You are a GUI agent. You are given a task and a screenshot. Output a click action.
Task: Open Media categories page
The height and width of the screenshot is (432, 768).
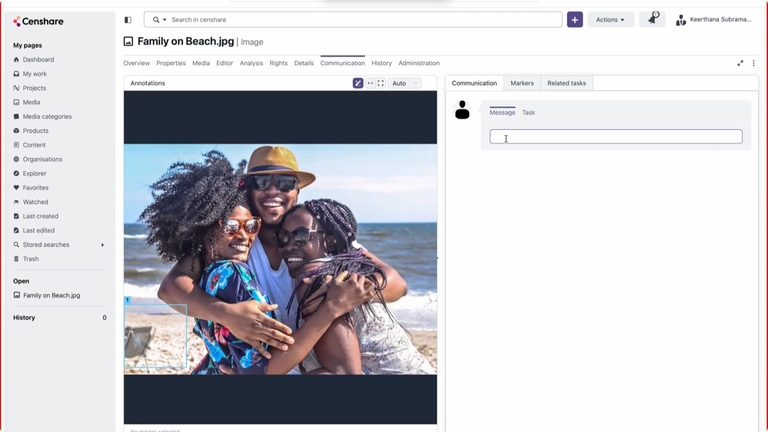pyautogui.click(x=47, y=117)
